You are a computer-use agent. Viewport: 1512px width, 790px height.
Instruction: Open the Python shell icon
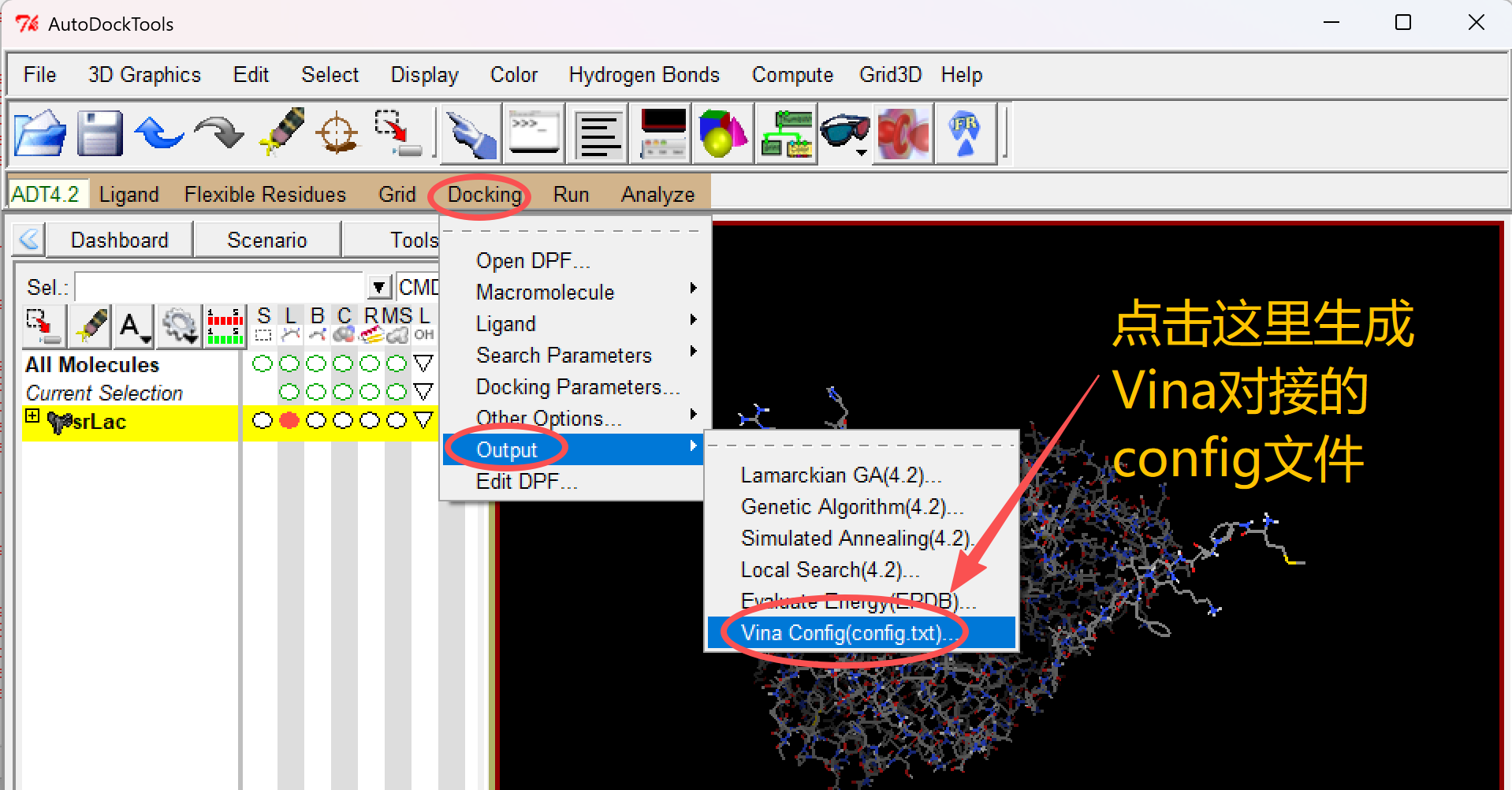[535, 133]
